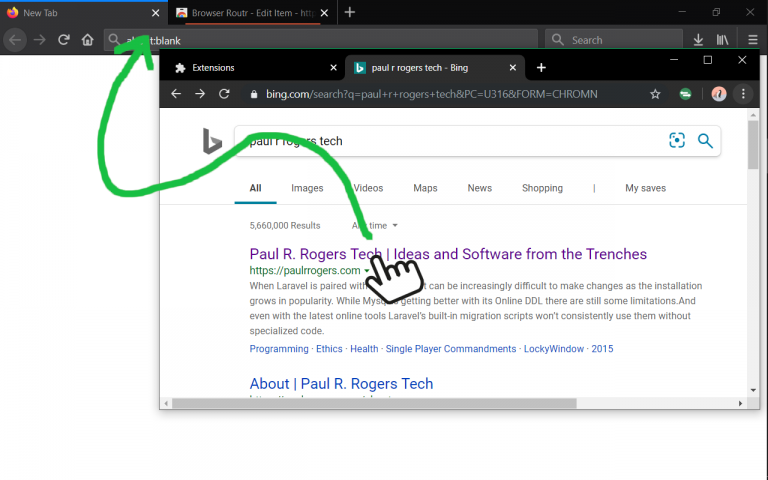Click the scroll-up arrow of the page

(x=753, y=115)
